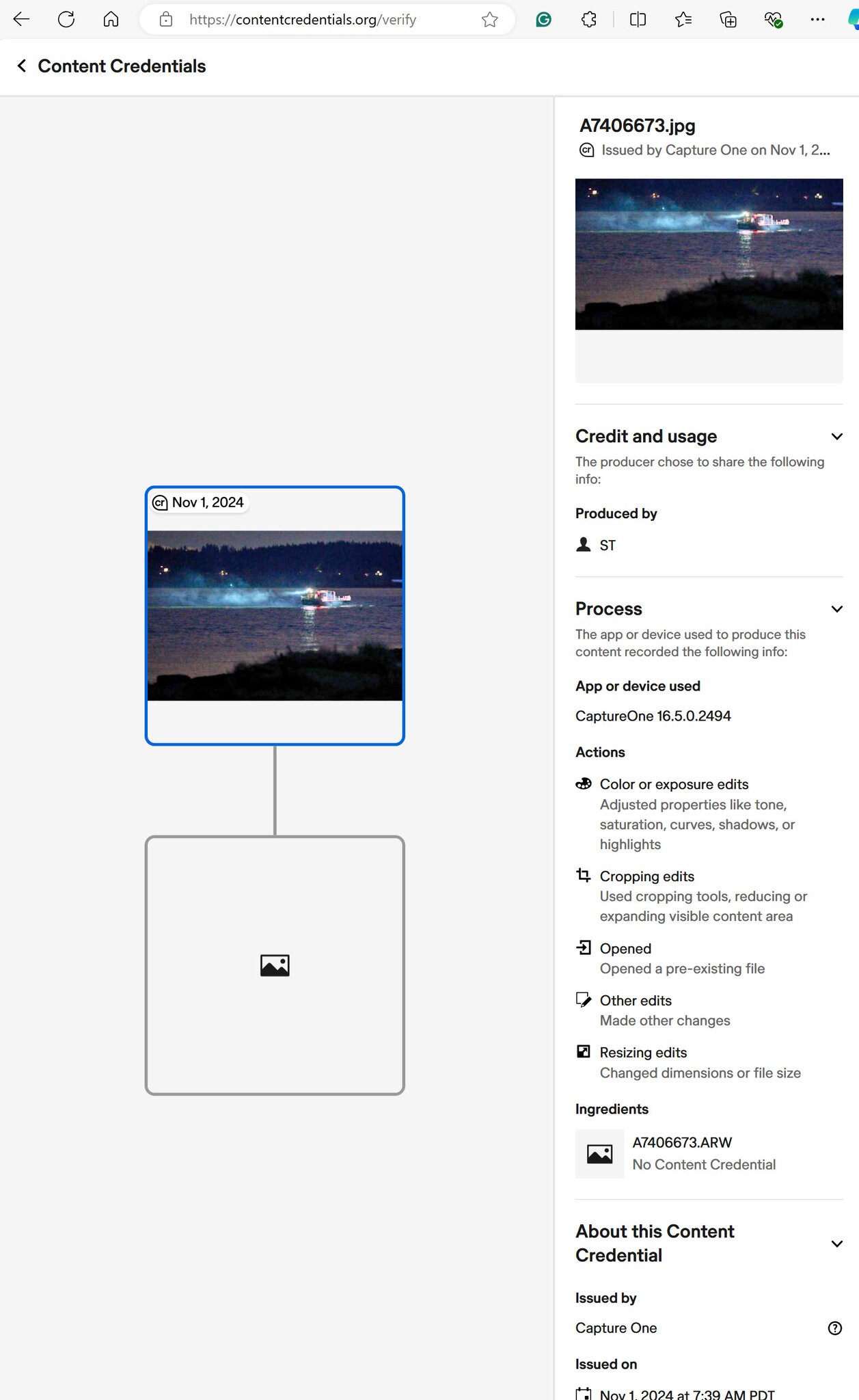Screen dimensions: 859x1400
Task: Click the Content Credentials header title
Action: point(122,66)
